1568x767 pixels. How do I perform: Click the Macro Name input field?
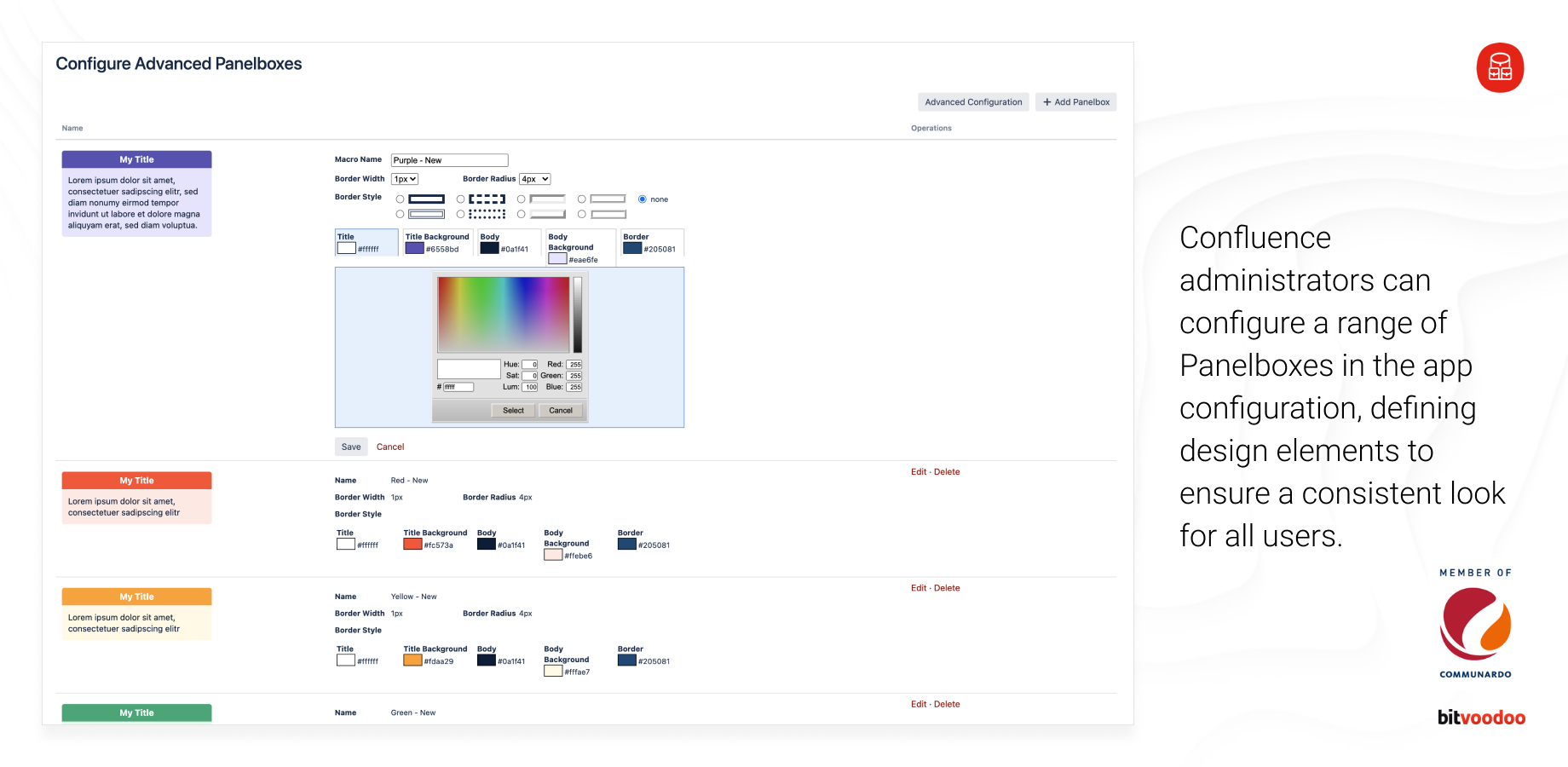[449, 159]
